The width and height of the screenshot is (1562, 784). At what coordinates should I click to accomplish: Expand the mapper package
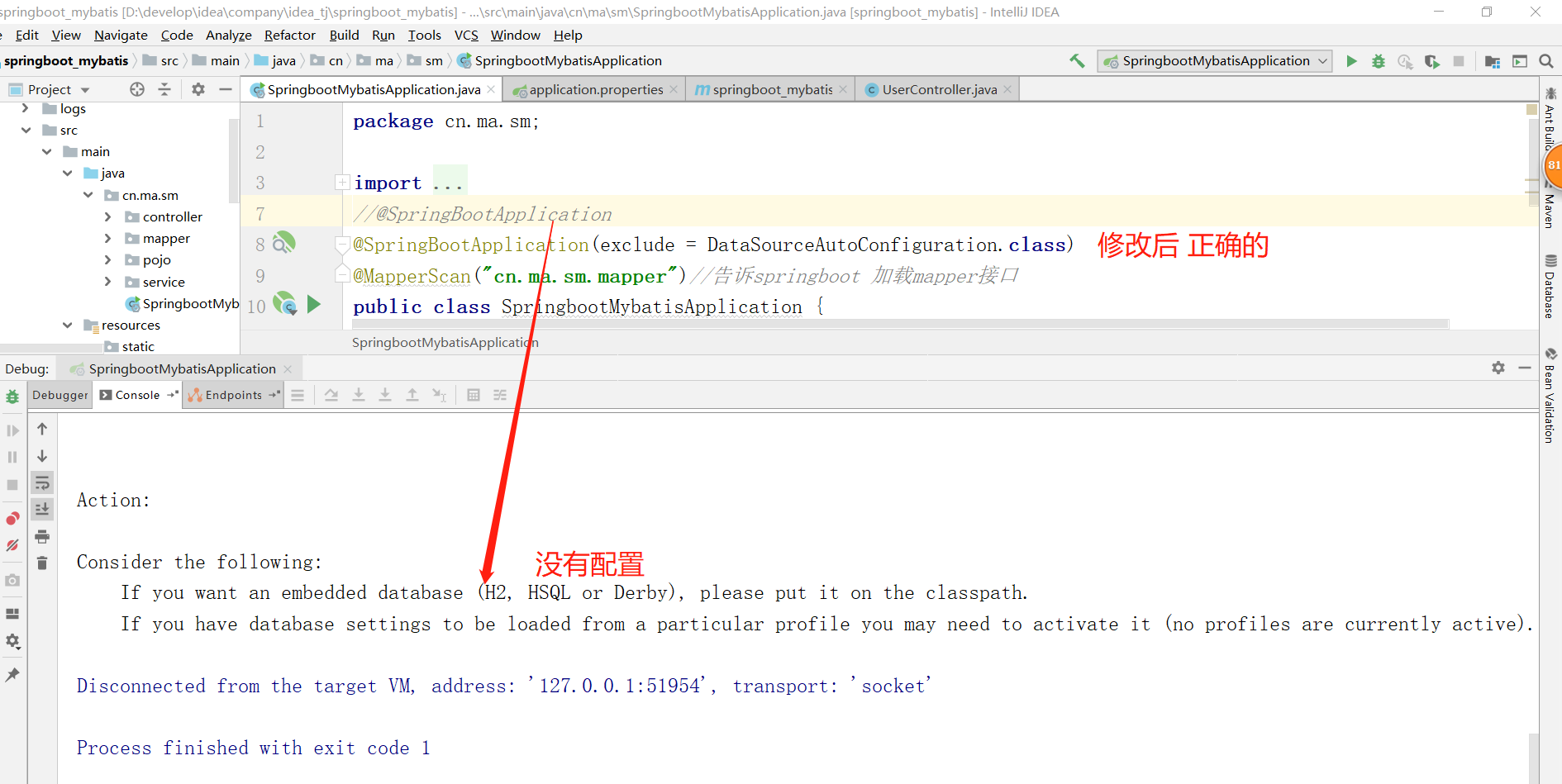tap(107, 238)
